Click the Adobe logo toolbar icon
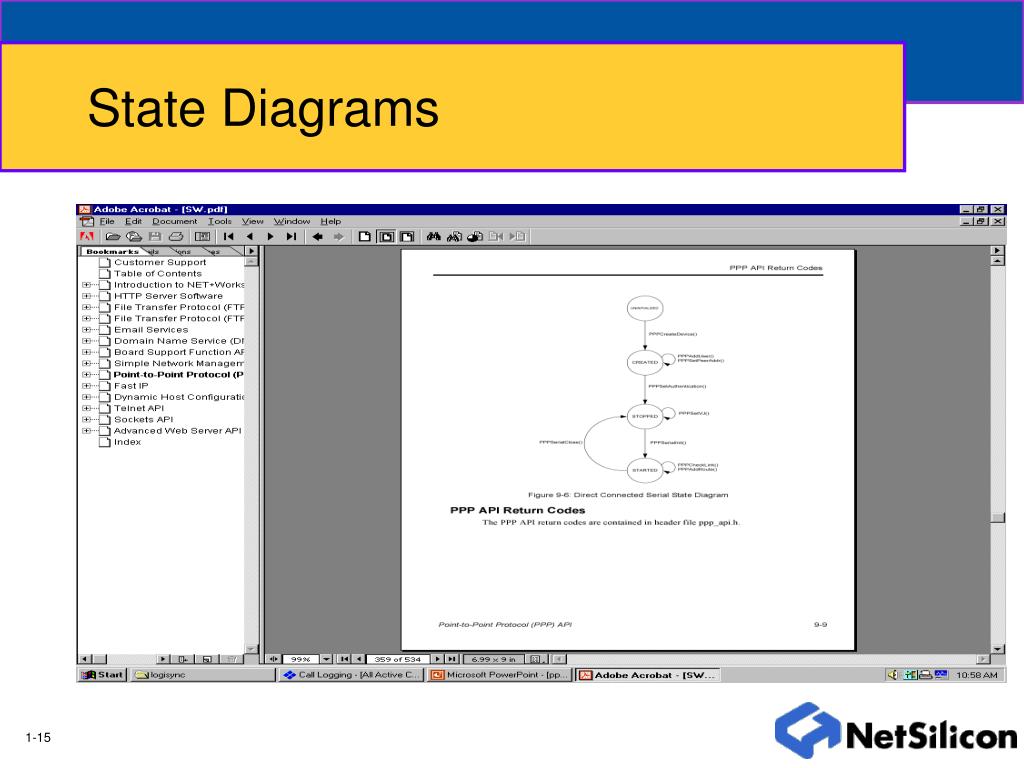This screenshot has height=768, width=1024. (87, 236)
